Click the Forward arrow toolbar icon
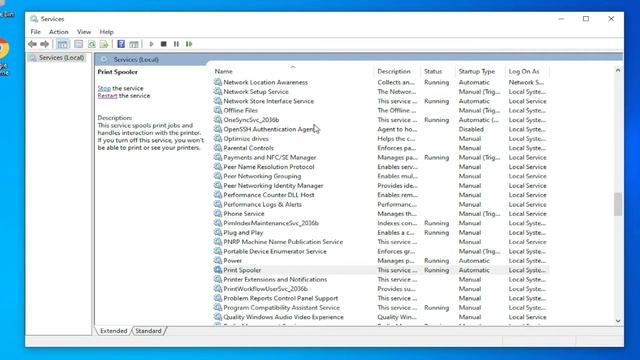 click(x=44, y=44)
